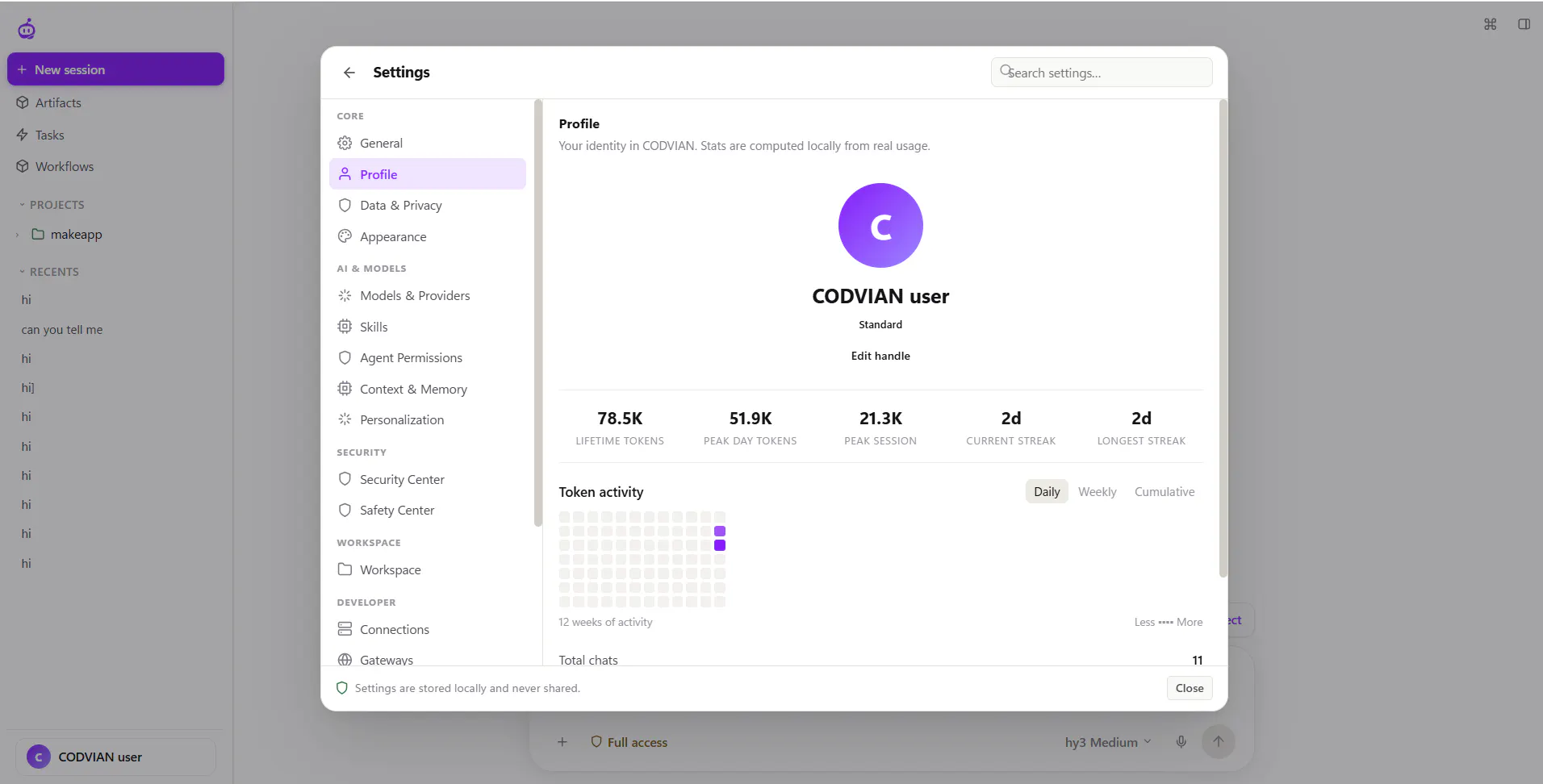Viewport: 1543px width, 784px height.
Task: Click the chip icon beside Skills
Action: click(345, 327)
